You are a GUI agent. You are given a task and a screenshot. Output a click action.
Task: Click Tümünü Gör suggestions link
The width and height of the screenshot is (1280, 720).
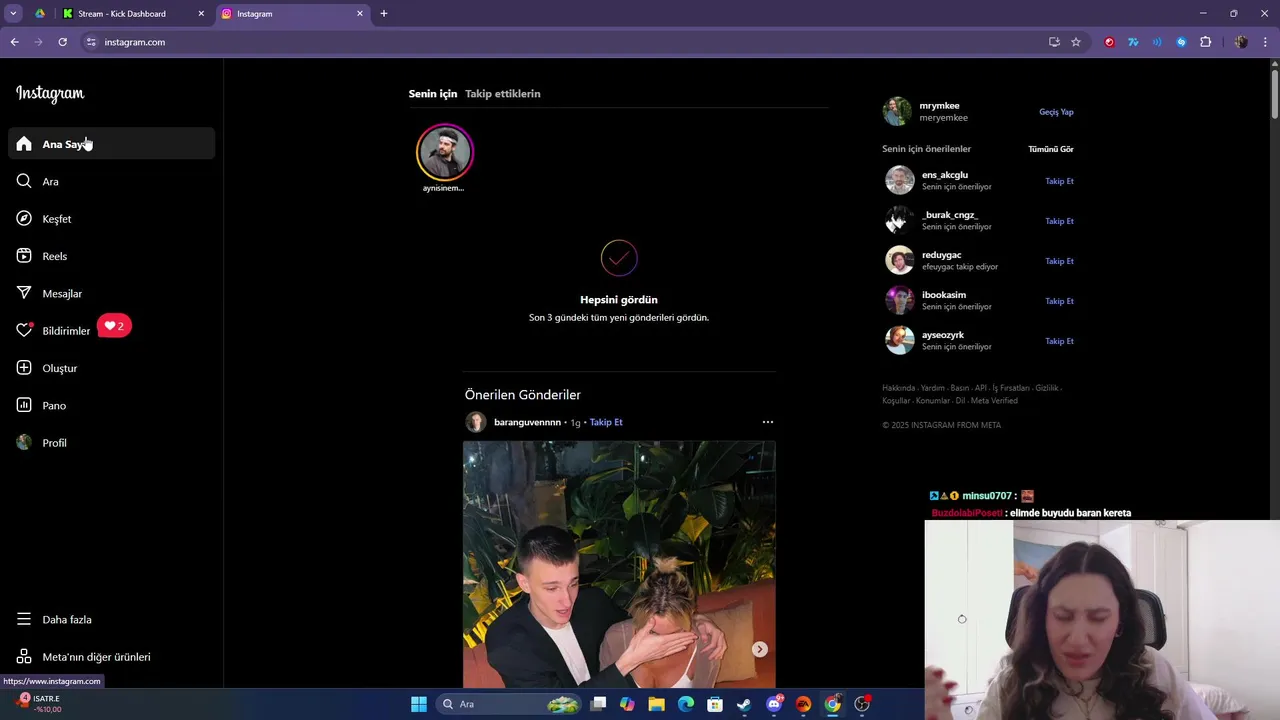(1051, 149)
